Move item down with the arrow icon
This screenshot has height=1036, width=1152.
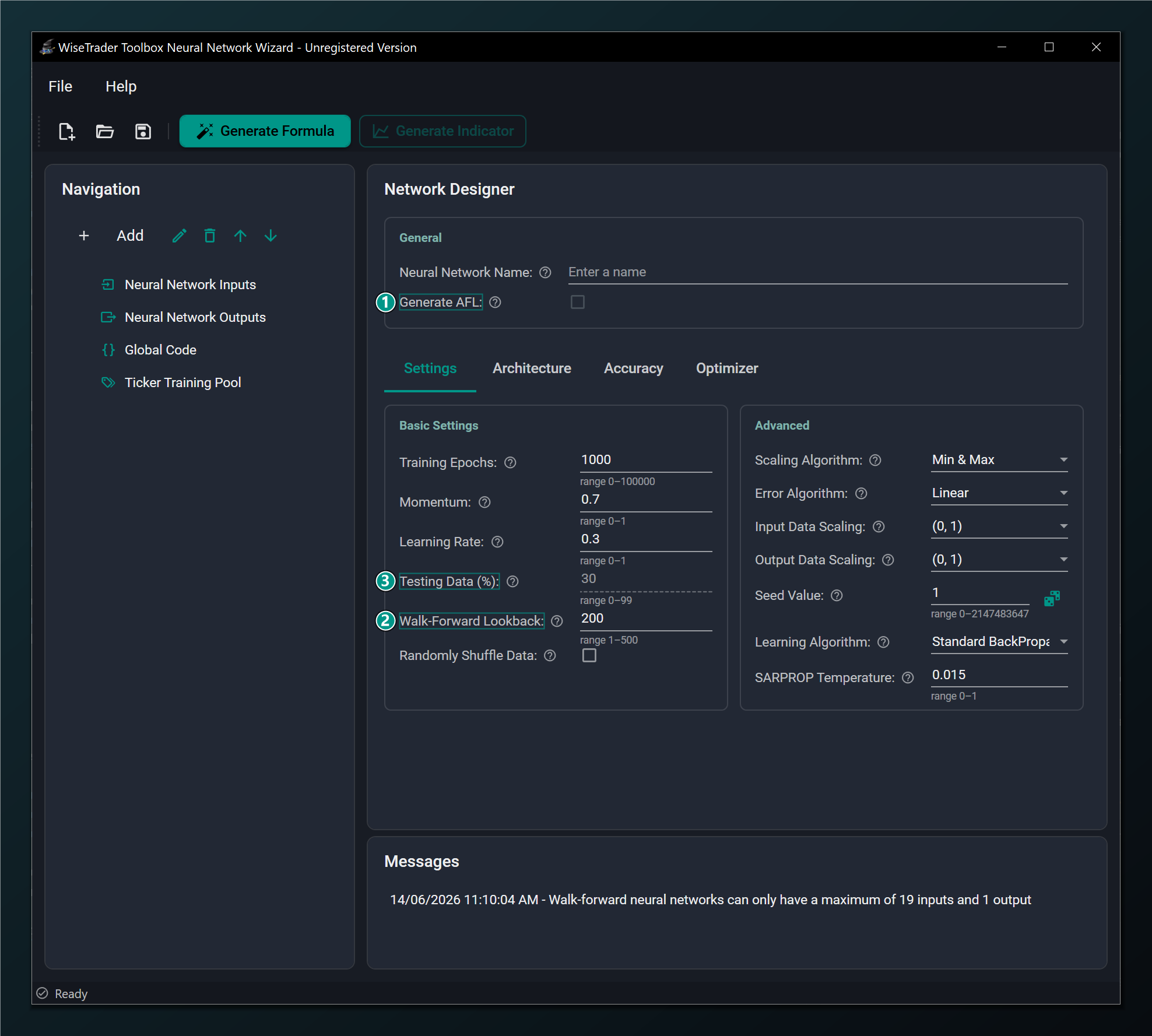click(271, 236)
